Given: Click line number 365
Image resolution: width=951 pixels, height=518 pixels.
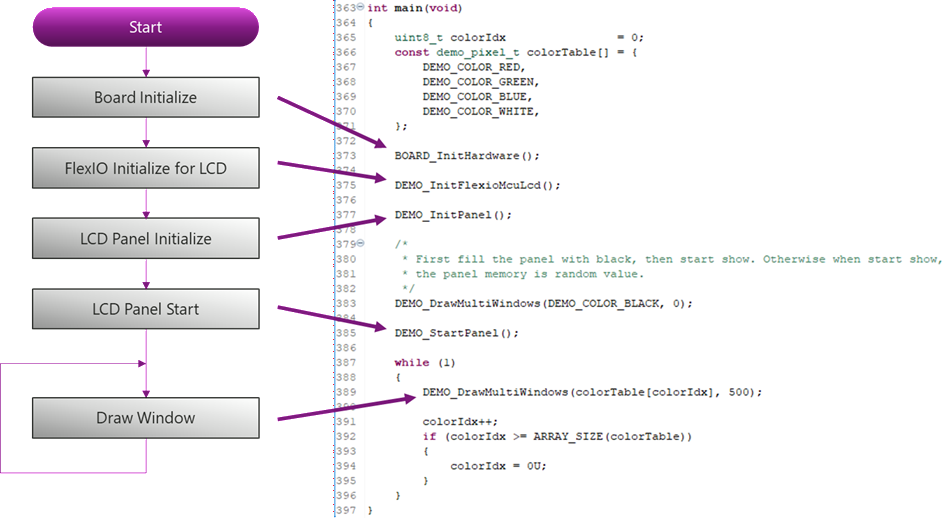Looking at the screenshot, I should pos(346,38).
